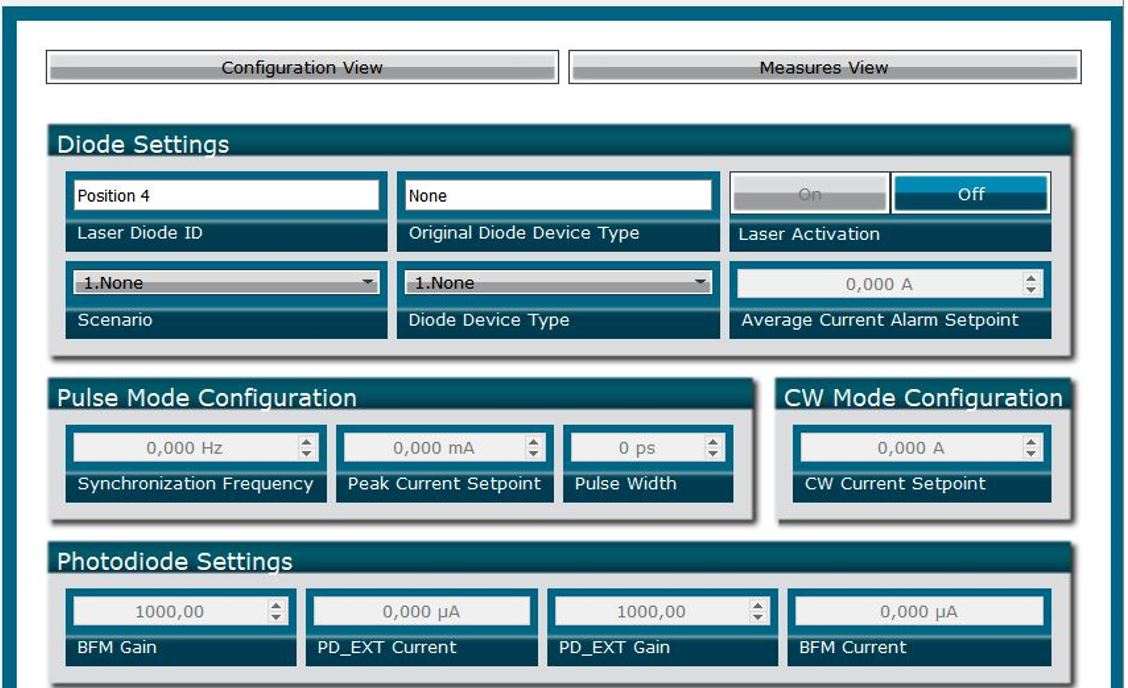
Task: Increase BFM Gain with up arrow
Action: [x=277, y=606]
